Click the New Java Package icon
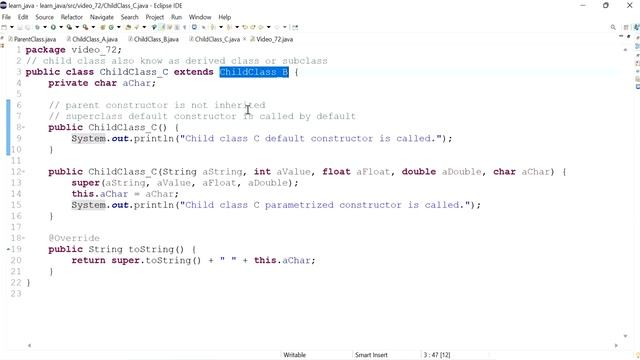The height and width of the screenshot is (360, 640). [102, 27]
